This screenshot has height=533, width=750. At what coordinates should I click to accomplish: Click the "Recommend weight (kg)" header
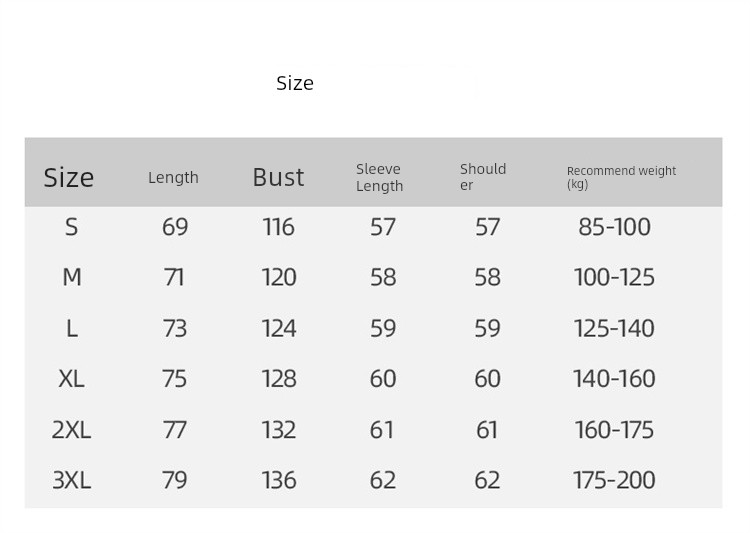[621, 177]
